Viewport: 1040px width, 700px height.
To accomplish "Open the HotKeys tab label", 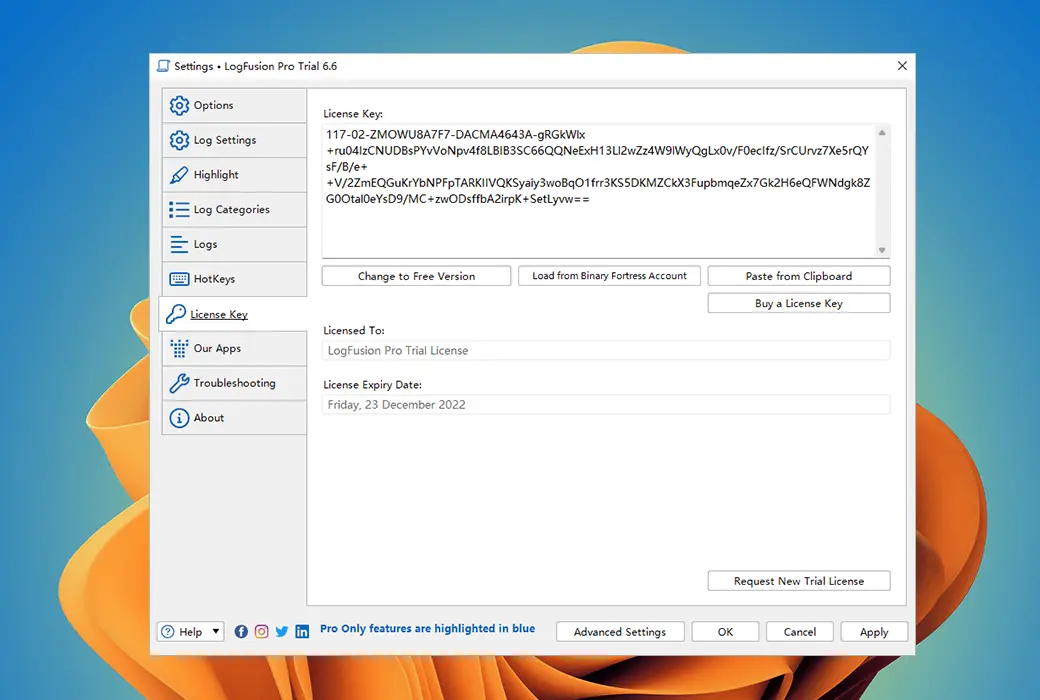I will point(214,279).
